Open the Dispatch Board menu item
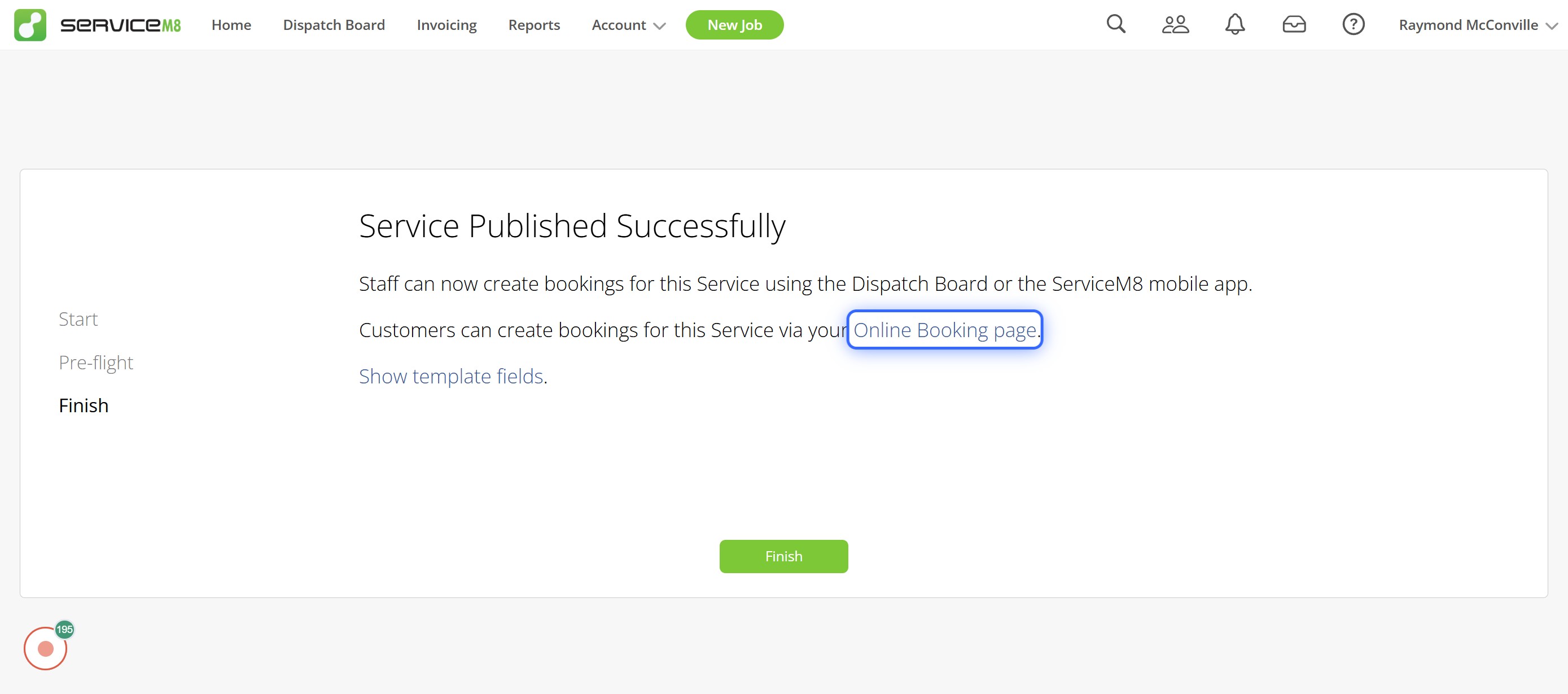Viewport: 1568px width, 694px height. 334,25
